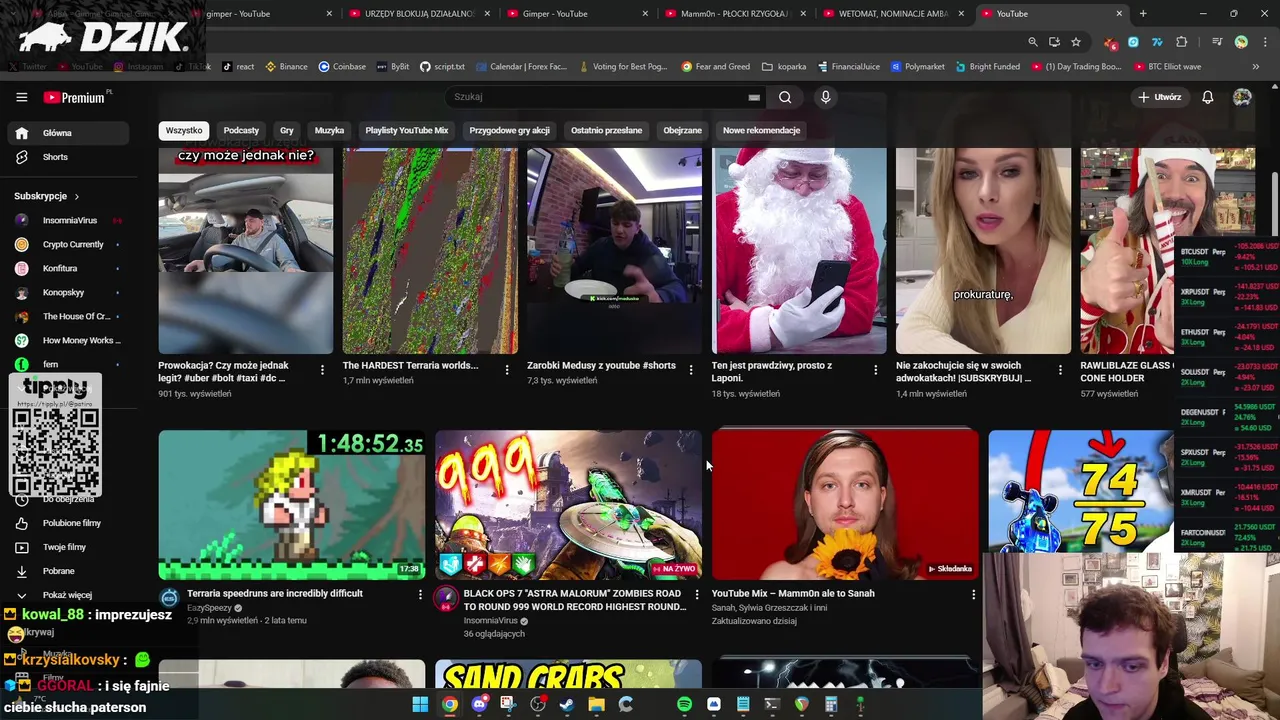Screen dimensions: 1280x720
Task: Open Shorts from the sidebar
Action: click(68, 157)
